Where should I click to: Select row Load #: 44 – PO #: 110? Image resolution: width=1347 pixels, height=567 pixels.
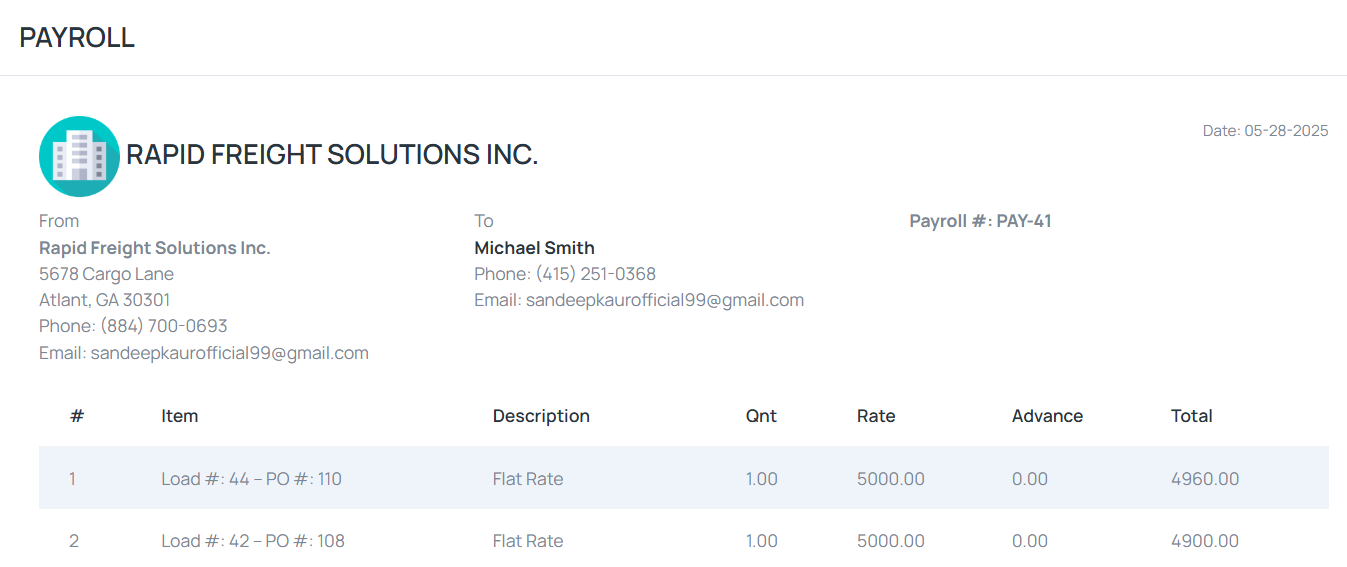pos(684,478)
